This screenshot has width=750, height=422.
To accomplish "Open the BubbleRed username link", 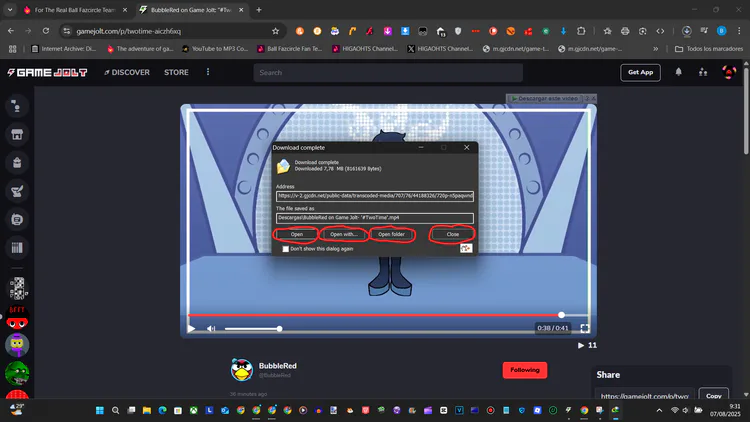I will (277, 366).
